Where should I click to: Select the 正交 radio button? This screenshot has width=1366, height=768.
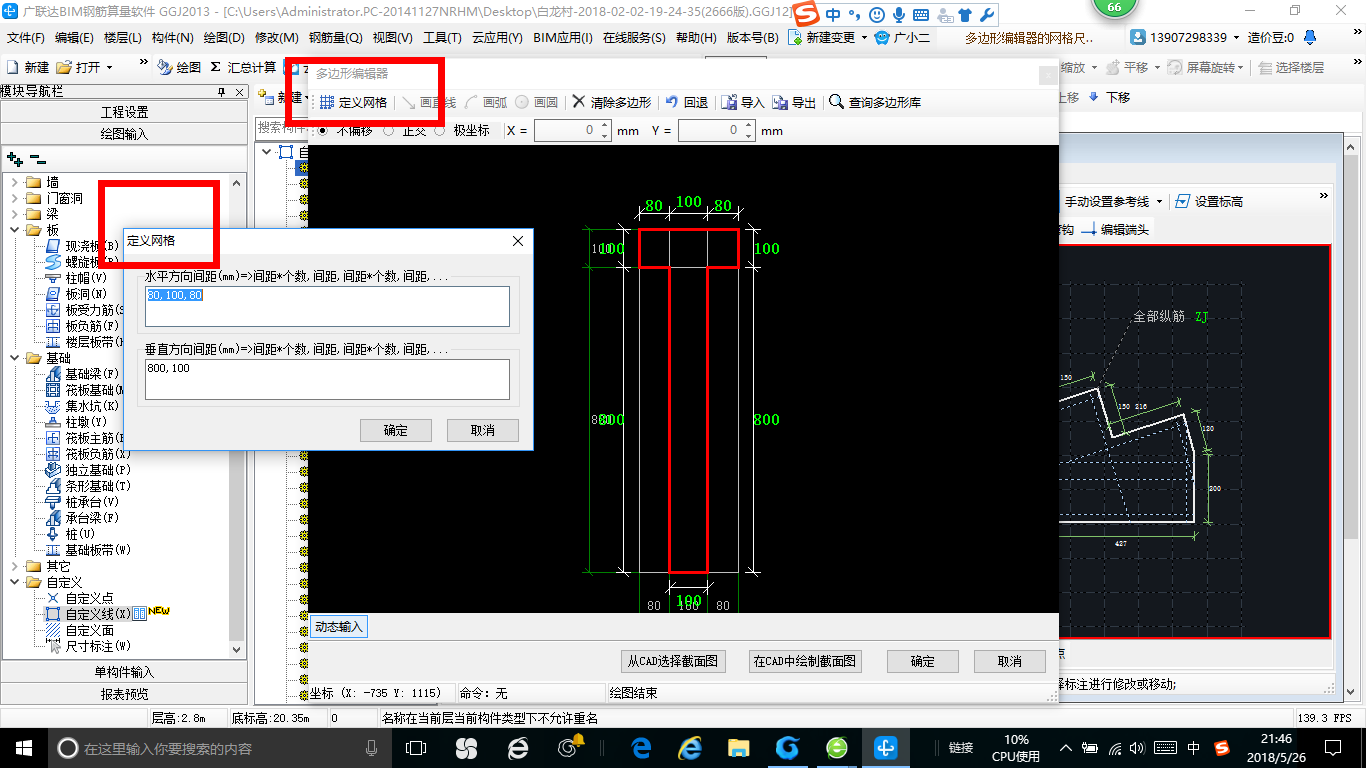389,130
